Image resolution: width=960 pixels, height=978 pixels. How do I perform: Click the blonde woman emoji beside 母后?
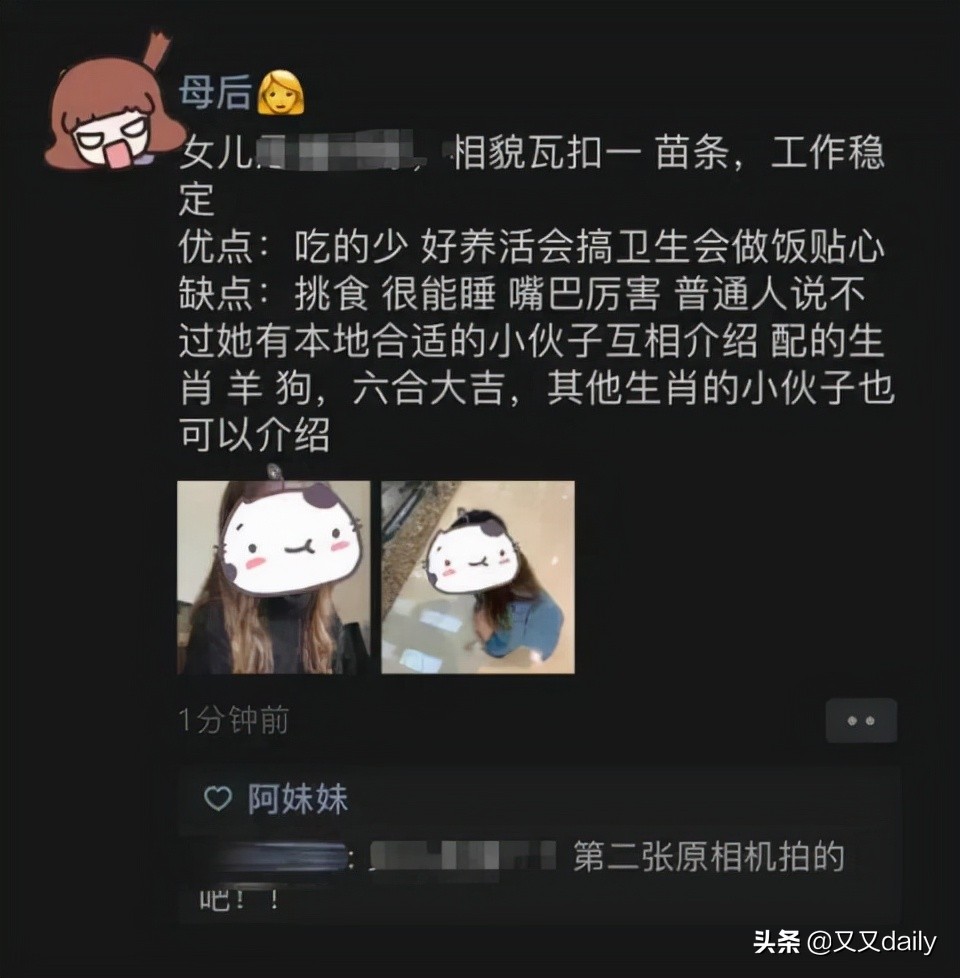(281, 92)
